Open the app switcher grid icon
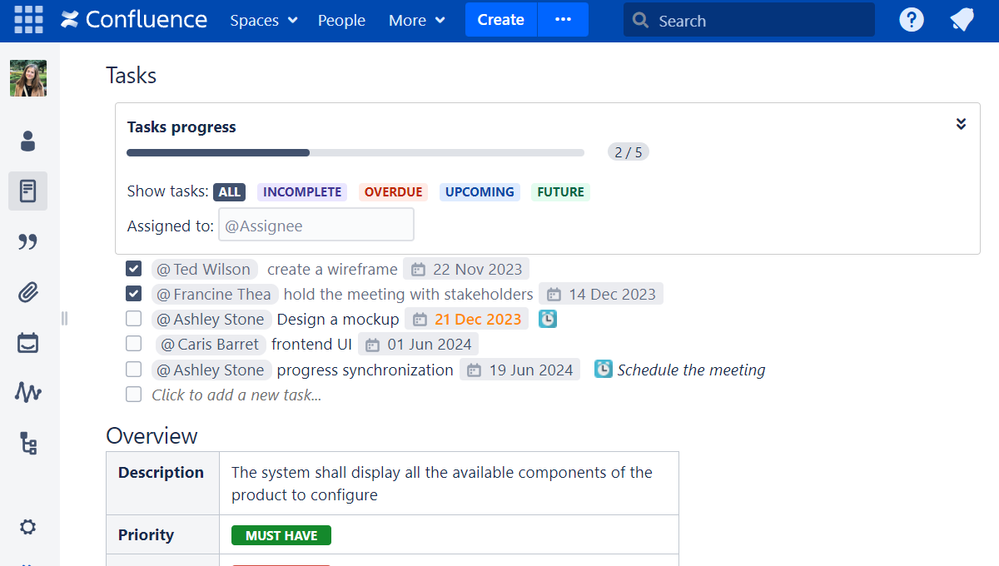The height and width of the screenshot is (566, 999). (29, 20)
